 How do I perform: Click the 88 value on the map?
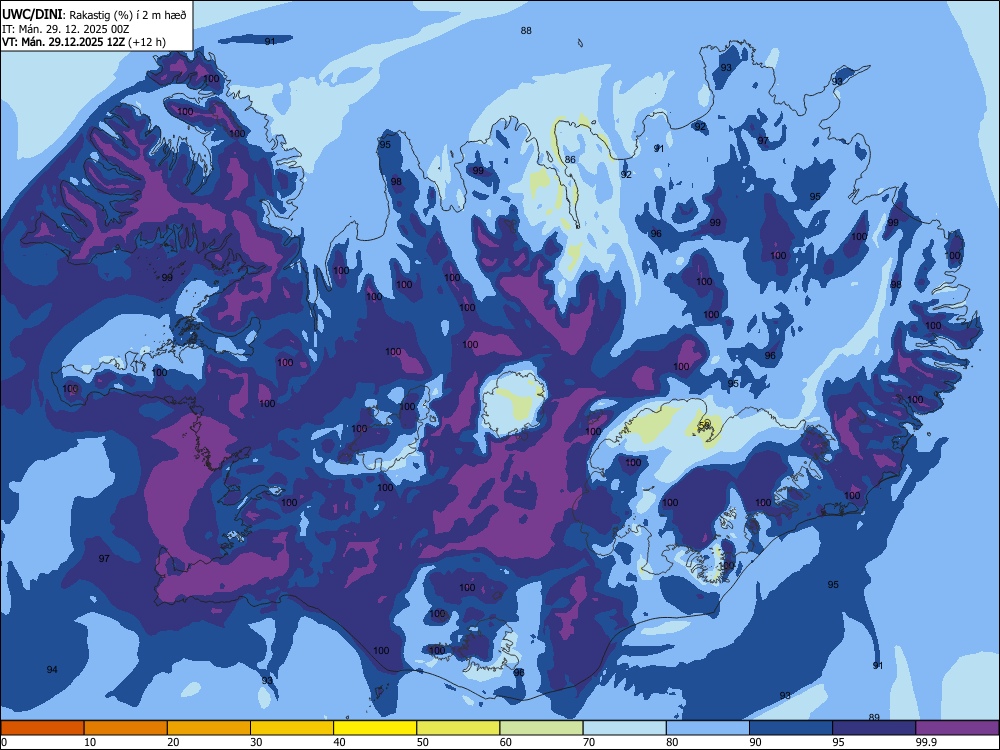[x=526, y=31]
